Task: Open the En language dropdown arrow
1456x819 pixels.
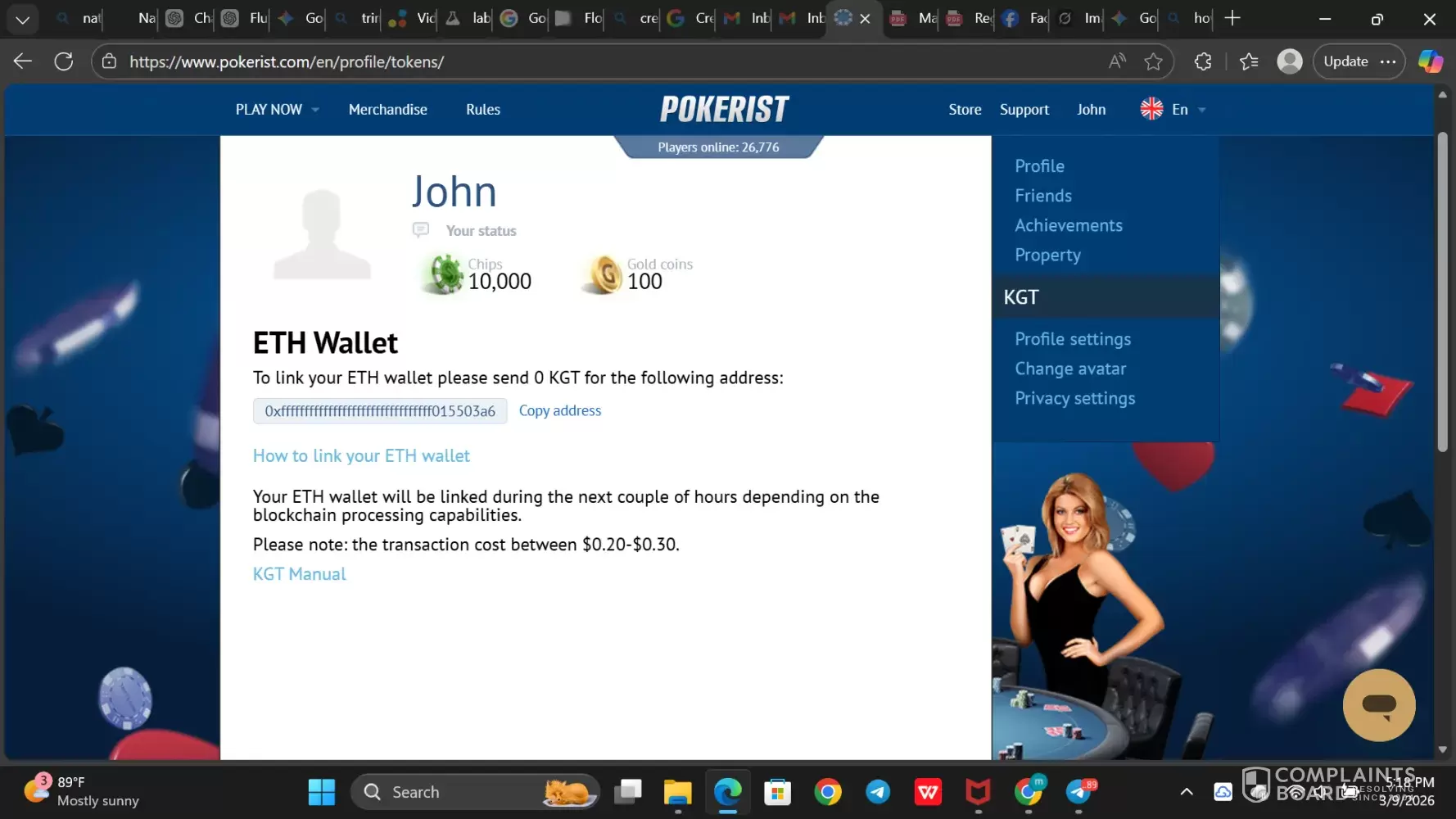Action: tap(1201, 110)
